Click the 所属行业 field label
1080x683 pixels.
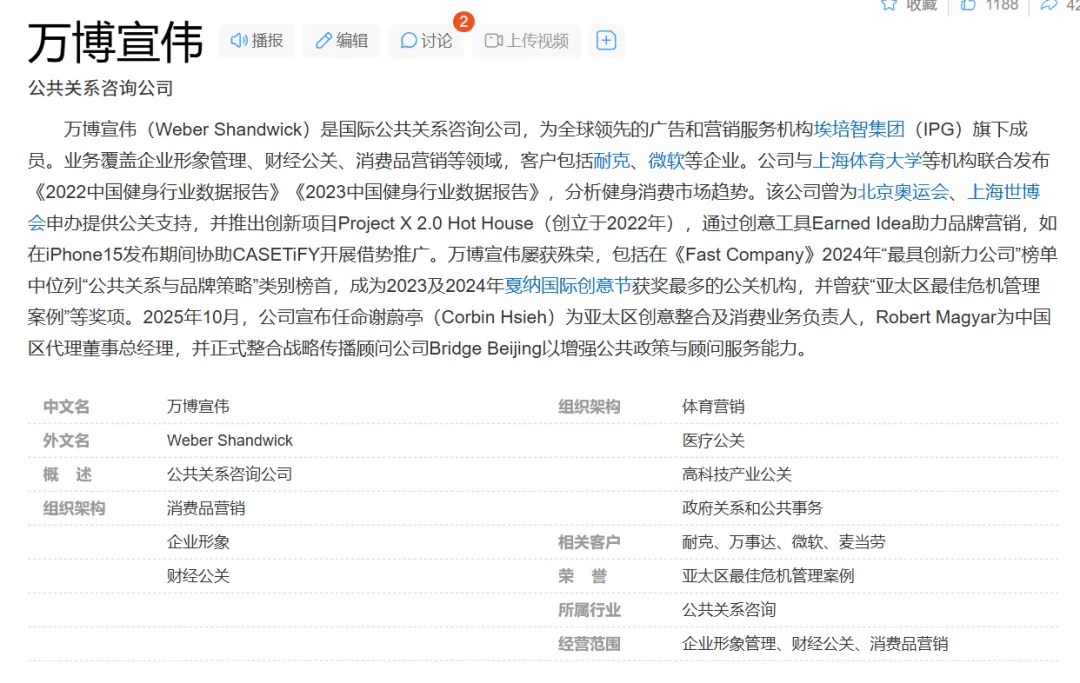(589, 610)
